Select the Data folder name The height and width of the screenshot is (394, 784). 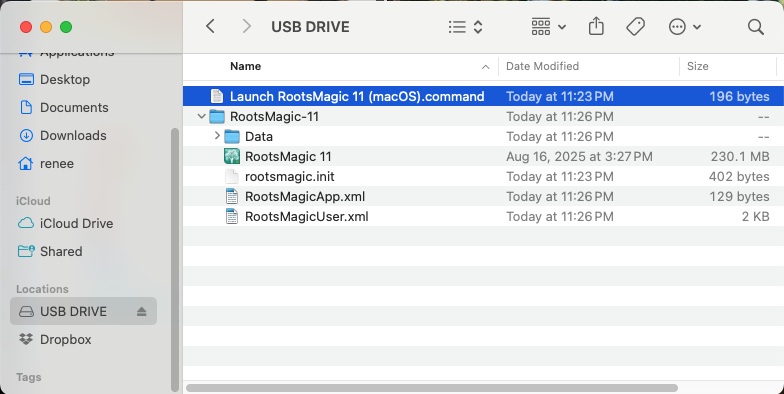tap(258, 136)
